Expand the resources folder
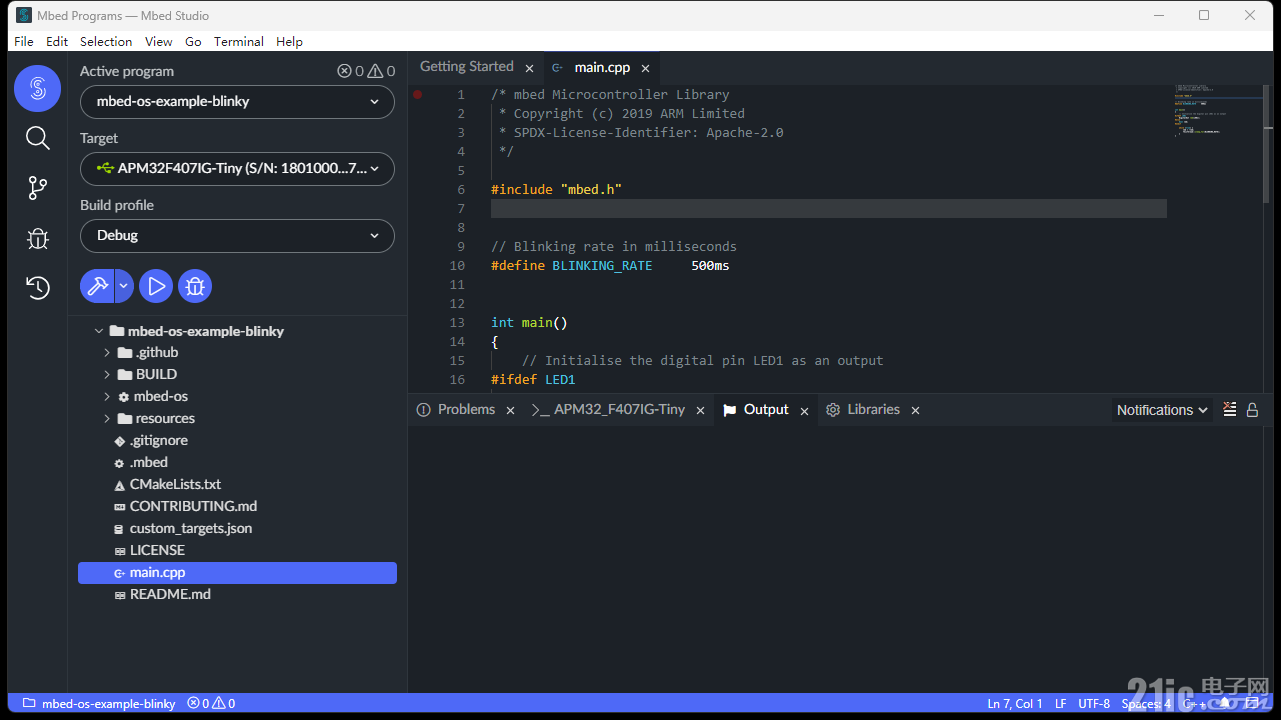 tap(107, 418)
